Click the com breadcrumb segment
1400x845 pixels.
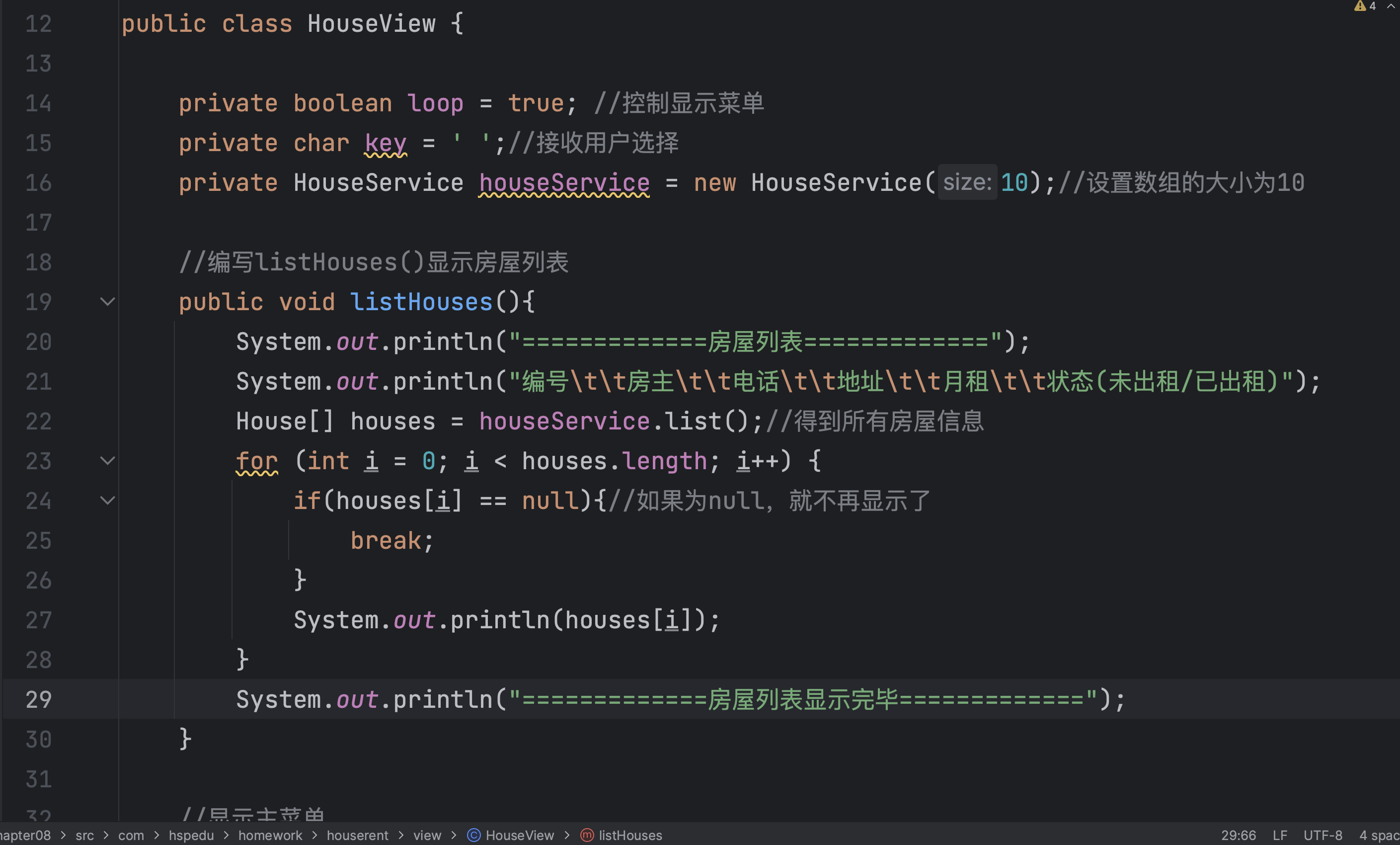(131, 835)
